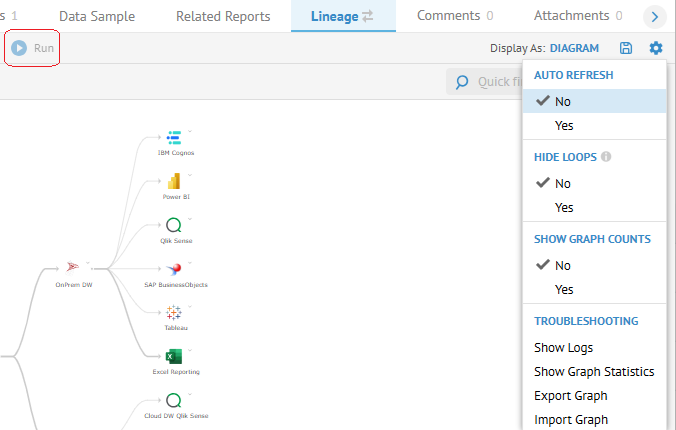Click the OnPrem DW node icon
The image size is (676, 430).
tap(73, 267)
